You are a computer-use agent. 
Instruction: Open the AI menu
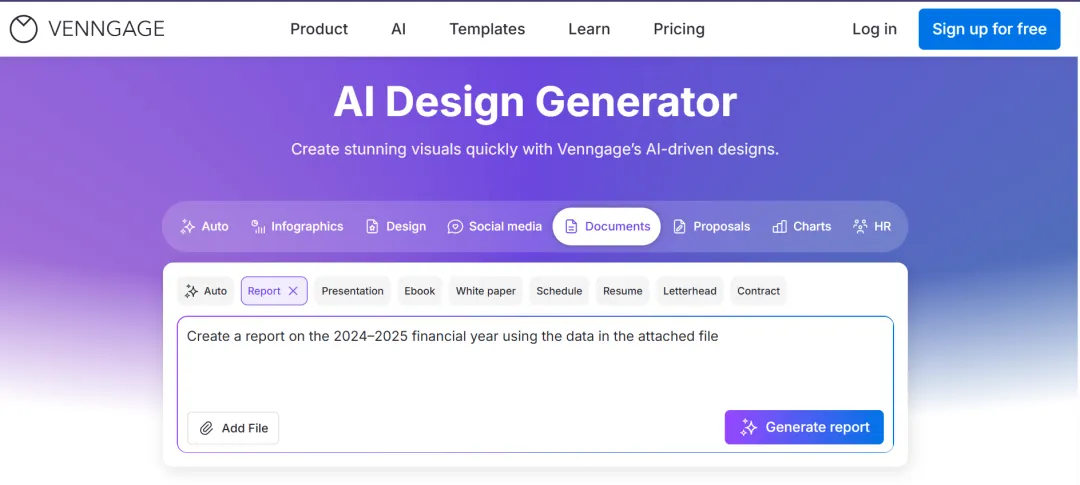click(399, 29)
